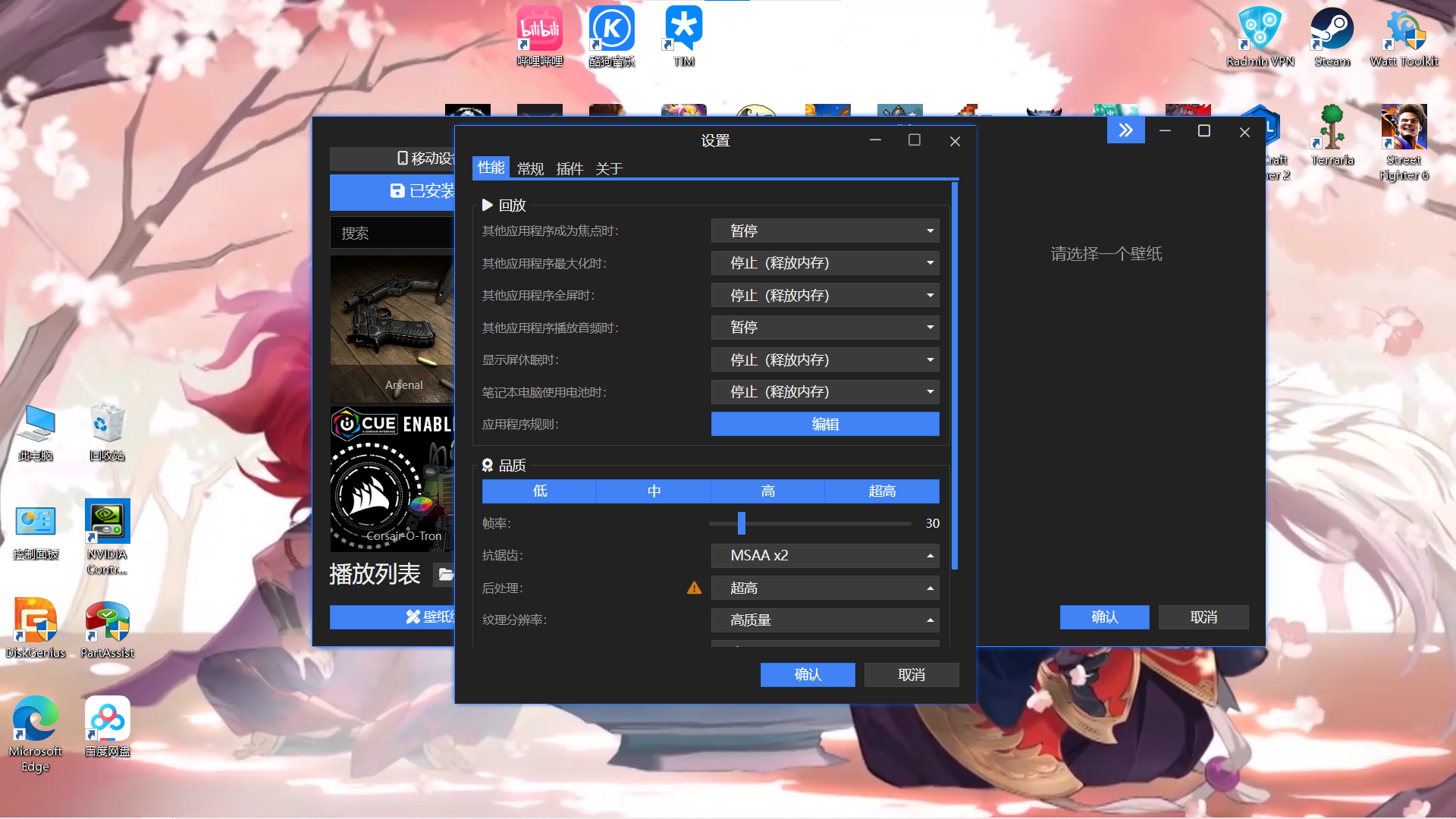Launch Street Fighter 6 shortcut
The image size is (1456, 819).
pyautogui.click(x=1404, y=143)
